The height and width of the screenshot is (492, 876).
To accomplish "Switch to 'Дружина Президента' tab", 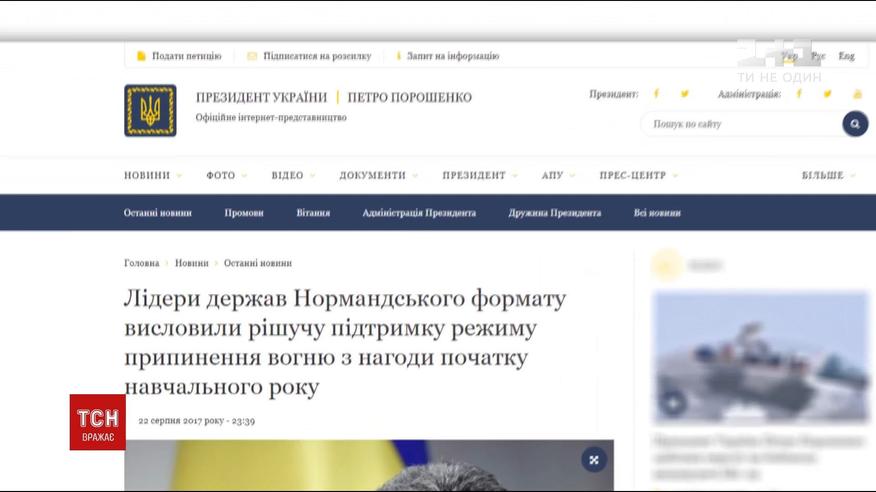I will coord(554,213).
